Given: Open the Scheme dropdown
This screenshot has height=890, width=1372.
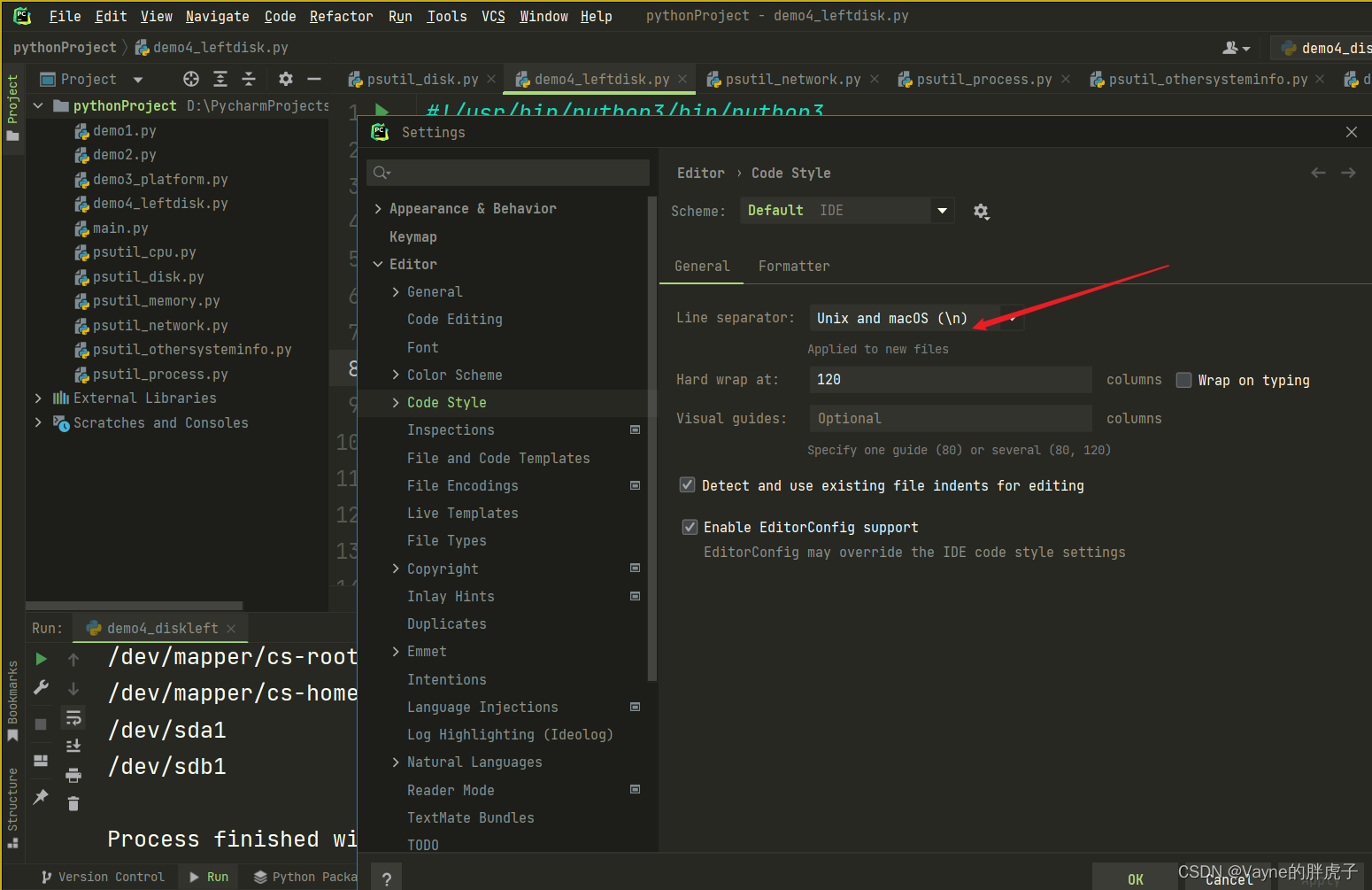Looking at the screenshot, I should coord(942,210).
